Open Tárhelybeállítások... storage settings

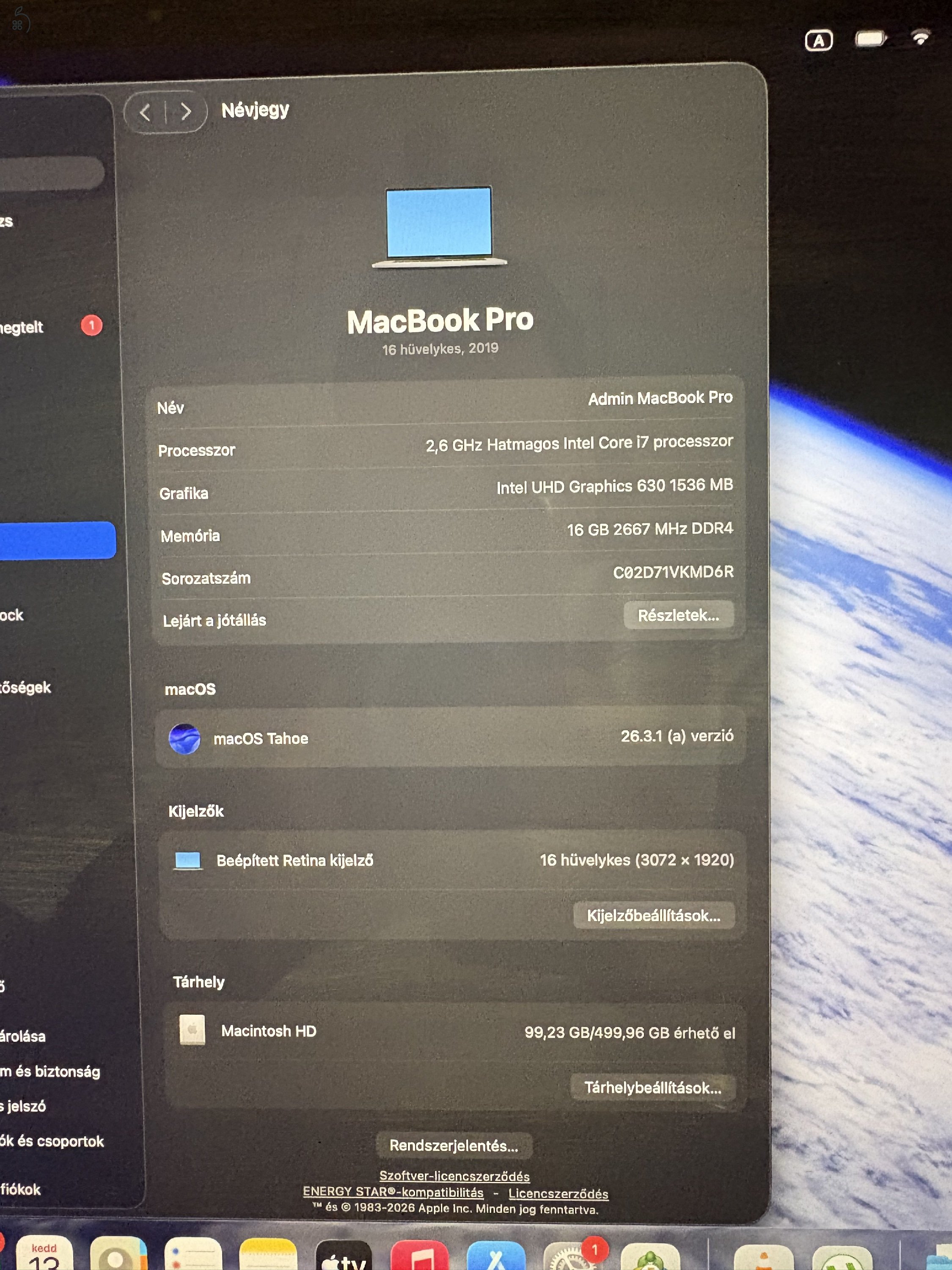[x=653, y=1088]
